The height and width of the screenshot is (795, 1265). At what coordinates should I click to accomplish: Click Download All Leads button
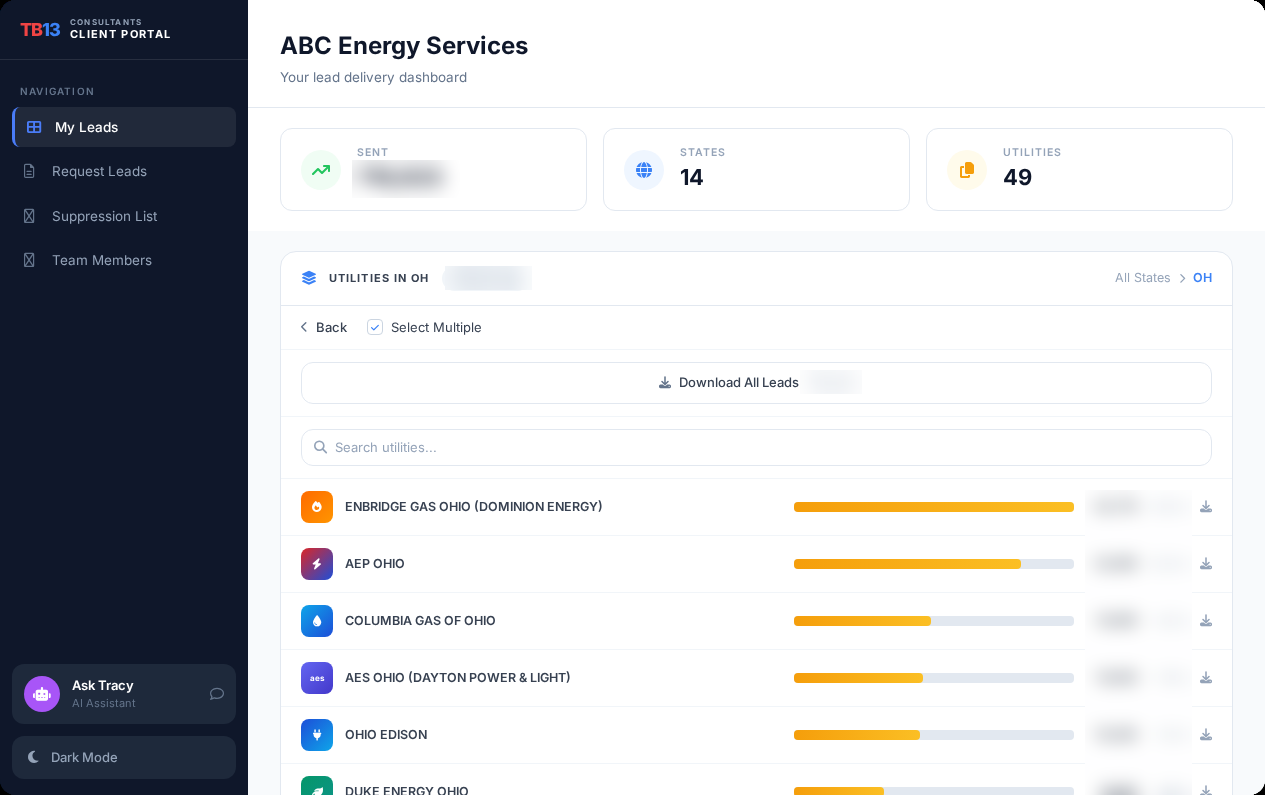(x=756, y=383)
